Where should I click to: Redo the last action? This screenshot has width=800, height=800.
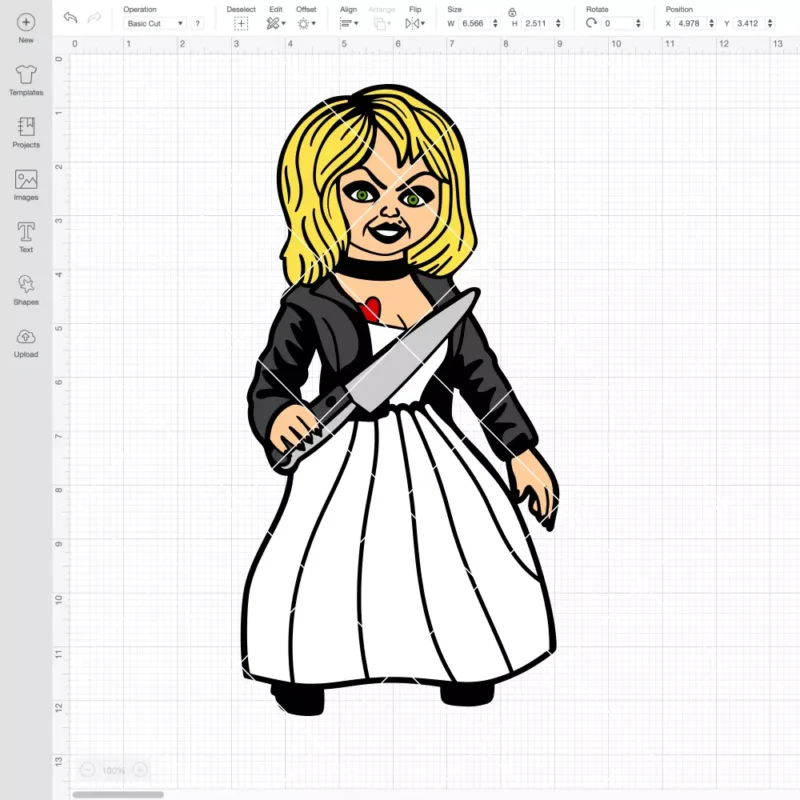point(94,18)
